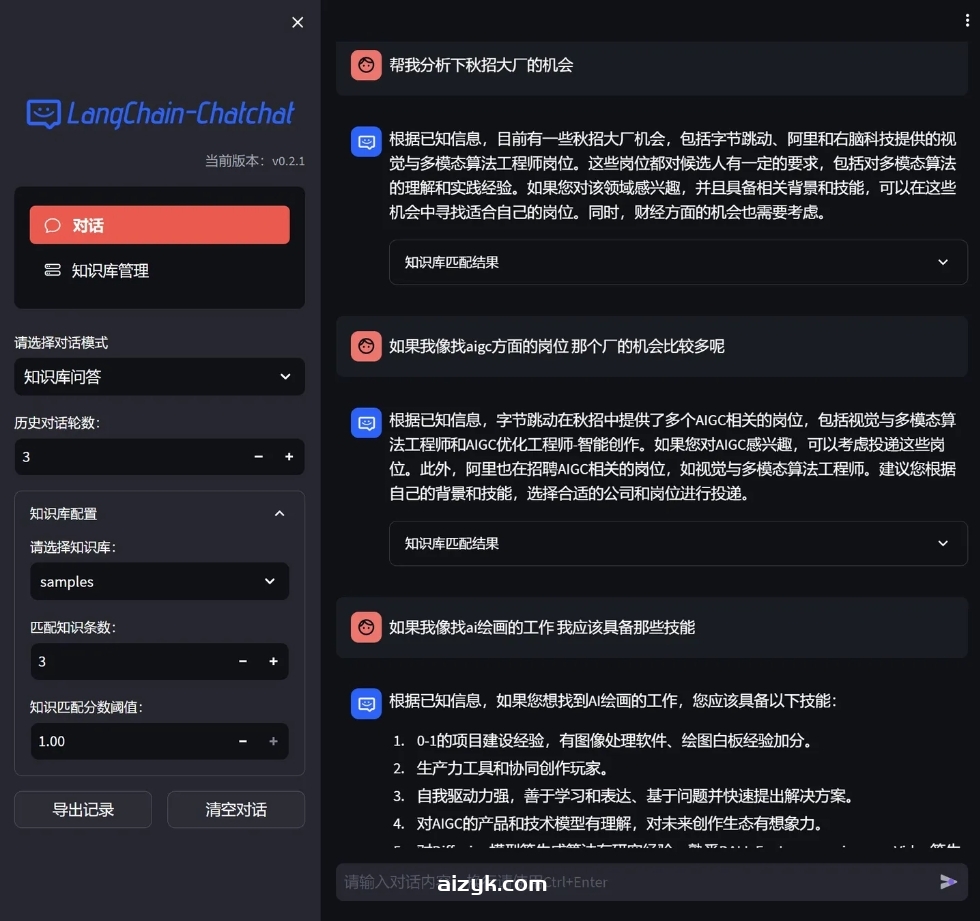
Task: Click the 知识库管理 sidebar icon
Action: pyautogui.click(x=52, y=270)
